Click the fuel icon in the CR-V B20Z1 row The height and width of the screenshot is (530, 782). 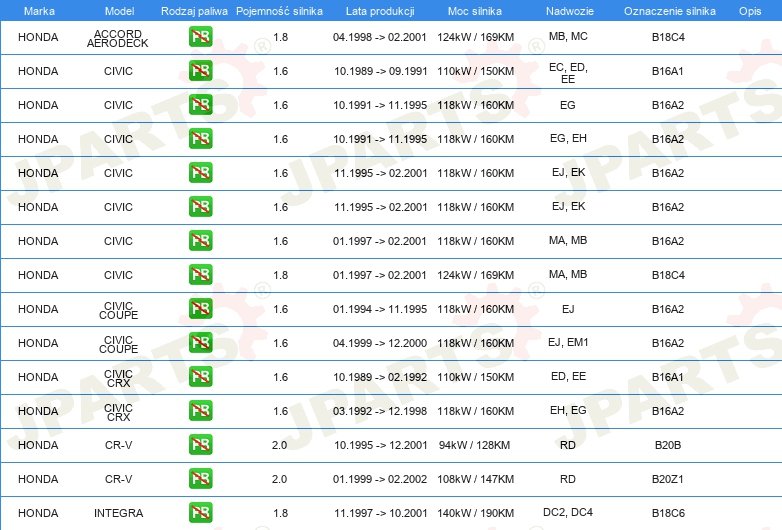[x=200, y=479]
